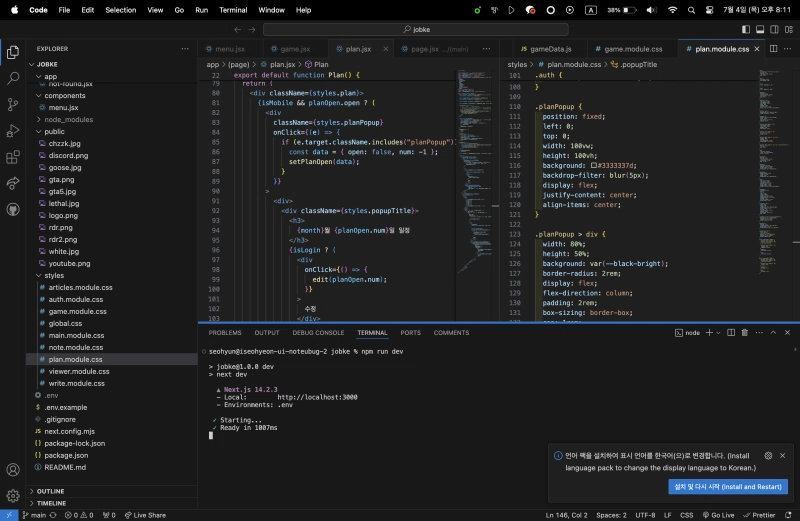Click the Install and Restart button
The image size is (800, 521).
[728, 487]
